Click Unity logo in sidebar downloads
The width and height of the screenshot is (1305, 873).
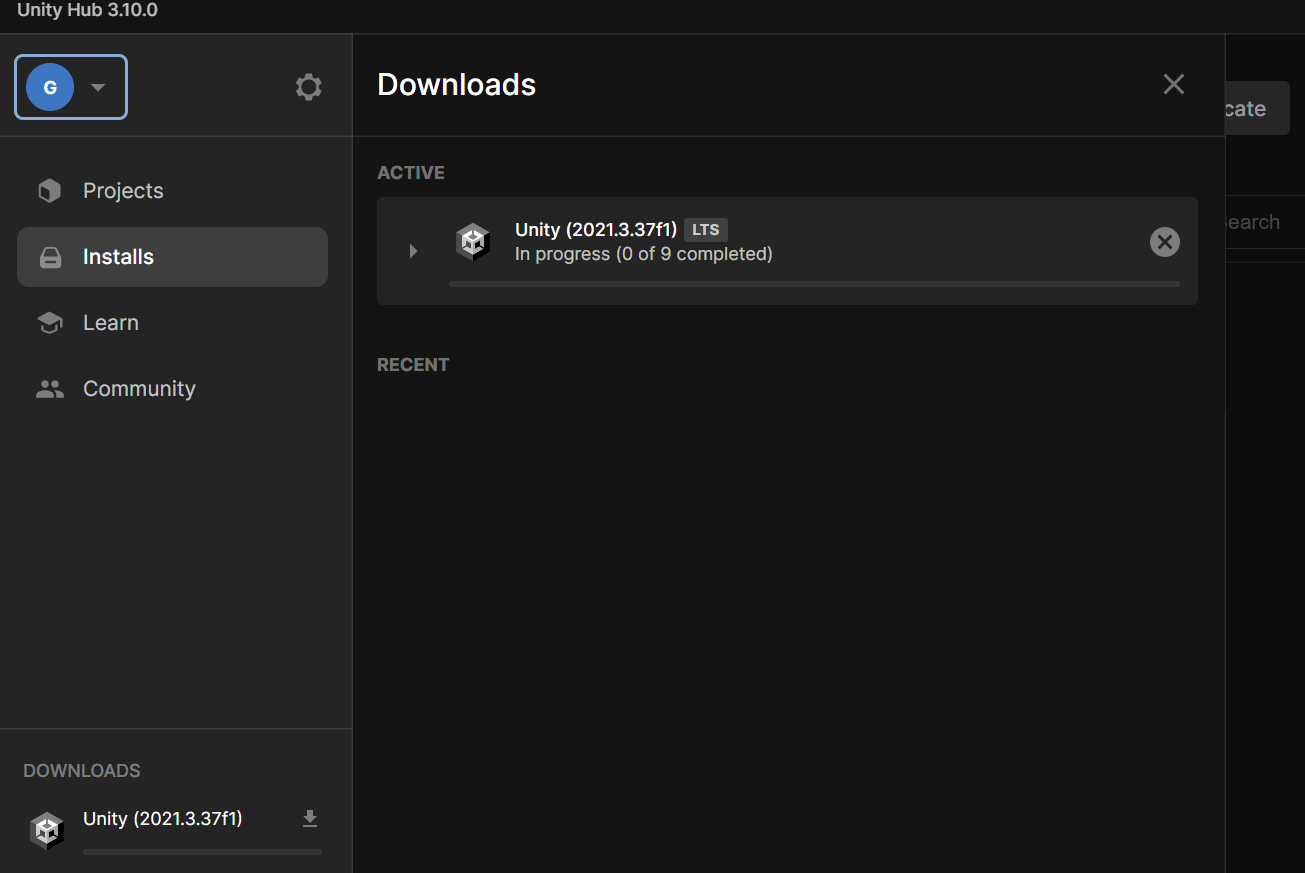click(x=47, y=830)
